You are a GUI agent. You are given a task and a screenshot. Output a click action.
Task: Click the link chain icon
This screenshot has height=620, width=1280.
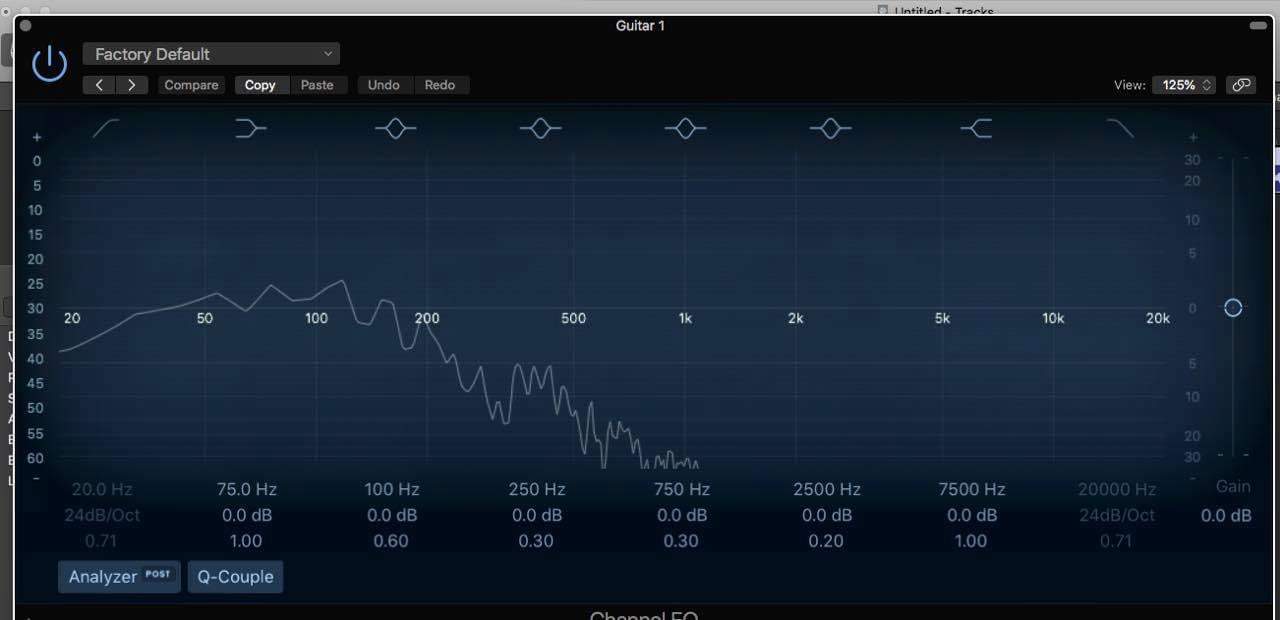click(x=1241, y=85)
